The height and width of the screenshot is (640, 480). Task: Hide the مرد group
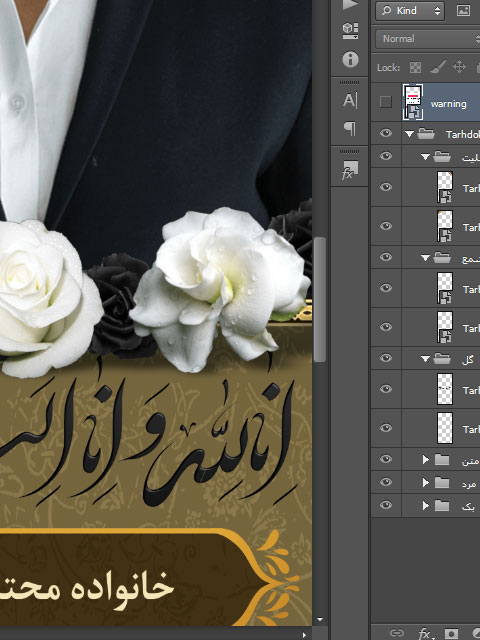pyautogui.click(x=386, y=482)
